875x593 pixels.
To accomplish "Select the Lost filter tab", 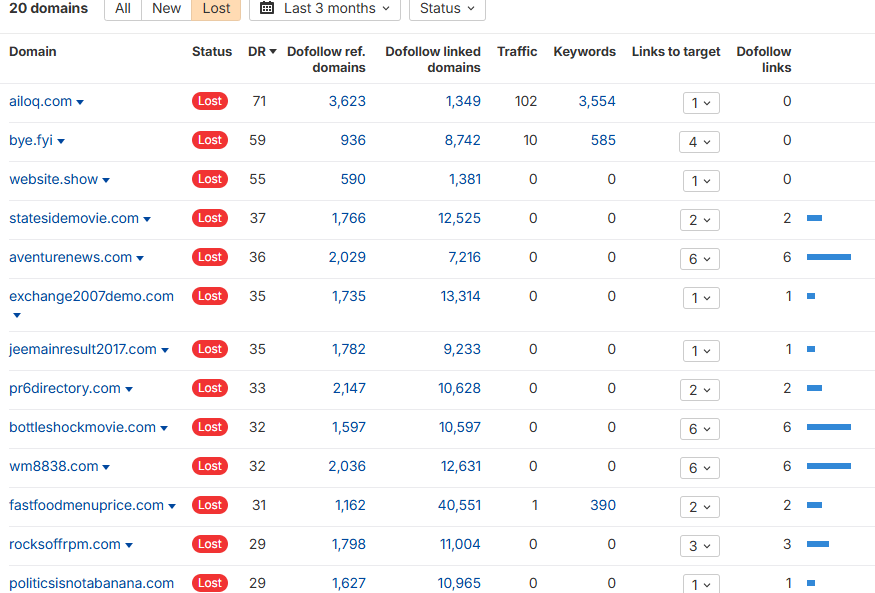I will click(216, 8).
